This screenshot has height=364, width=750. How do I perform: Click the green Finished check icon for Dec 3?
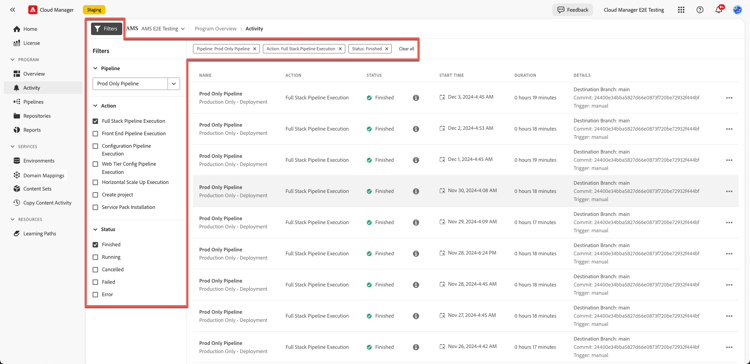pyautogui.click(x=369, y=98)
